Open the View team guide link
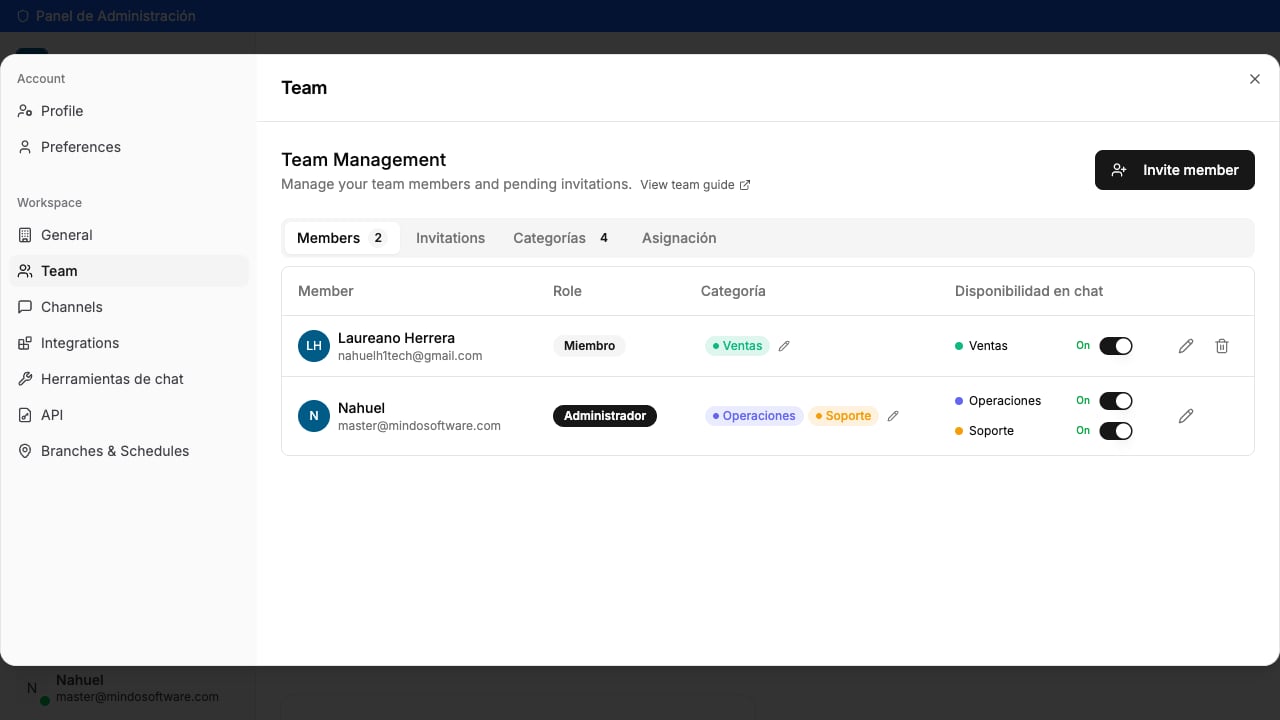1280x720 pixels. [695, 185]
